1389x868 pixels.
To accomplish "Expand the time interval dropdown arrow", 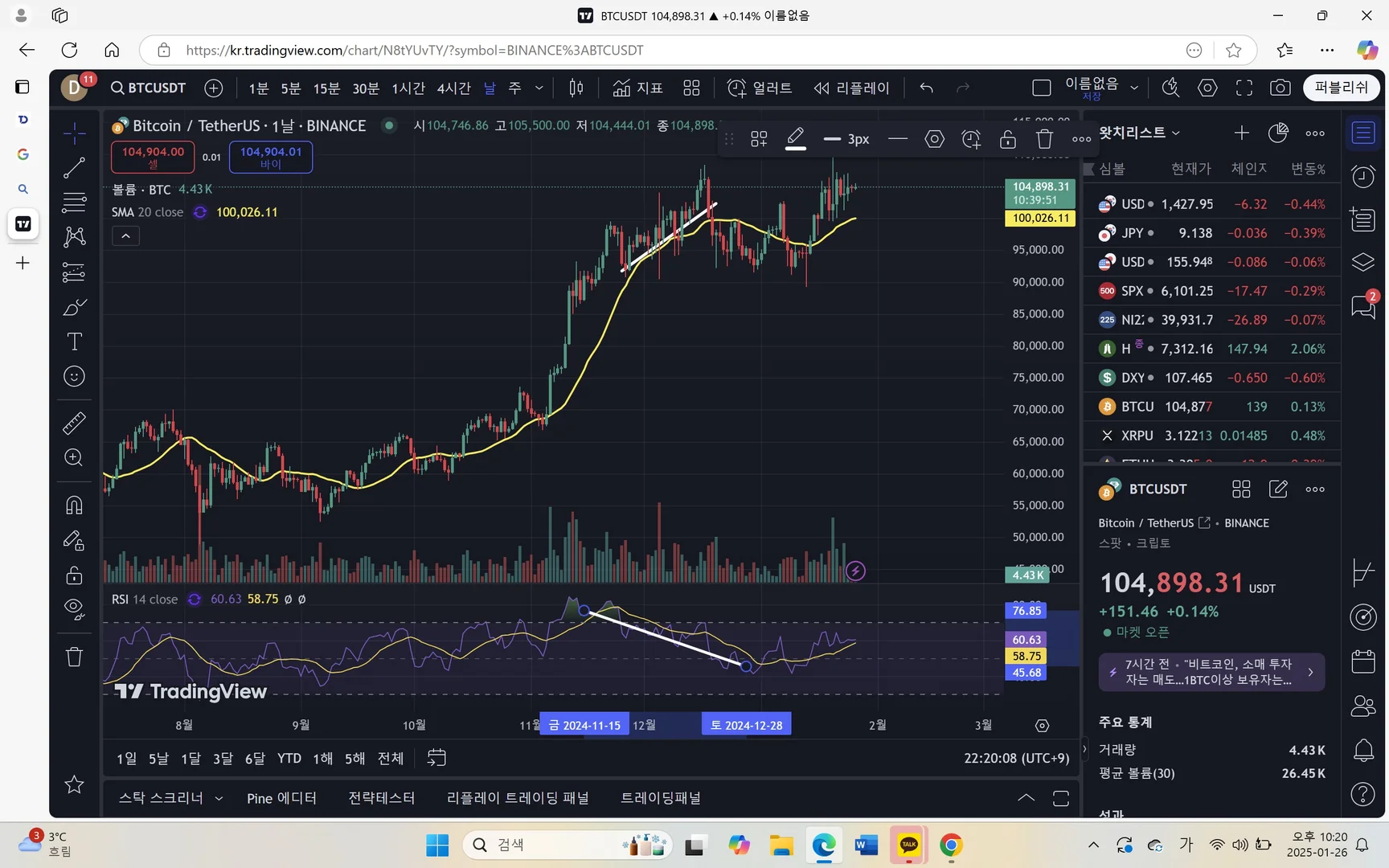I will click(x=539, y=88).
